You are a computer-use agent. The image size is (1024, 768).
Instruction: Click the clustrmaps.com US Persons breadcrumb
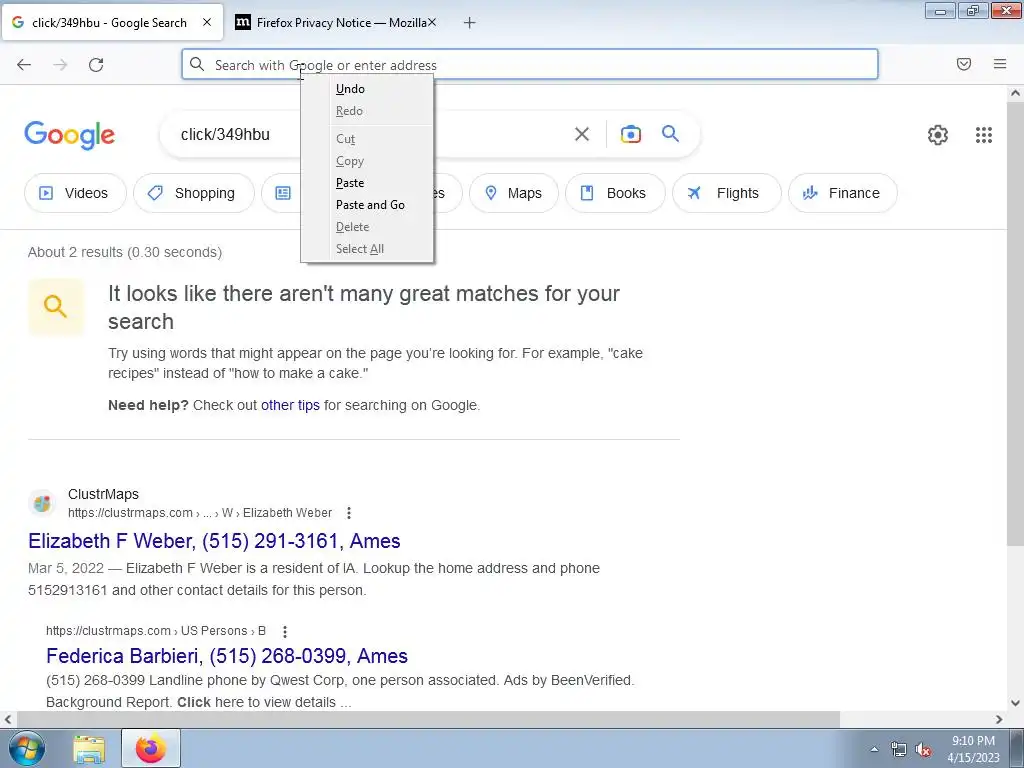tap(155, 632)
